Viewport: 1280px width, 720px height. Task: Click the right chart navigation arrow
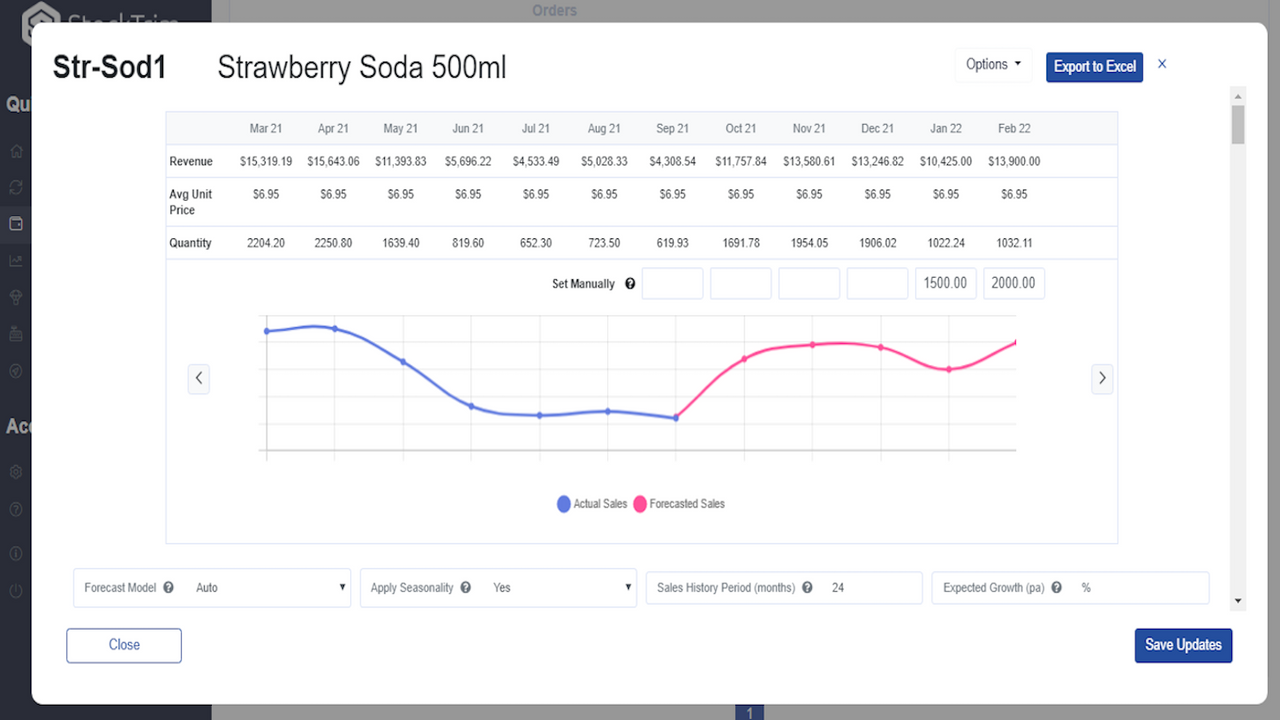click(1102, 378)
